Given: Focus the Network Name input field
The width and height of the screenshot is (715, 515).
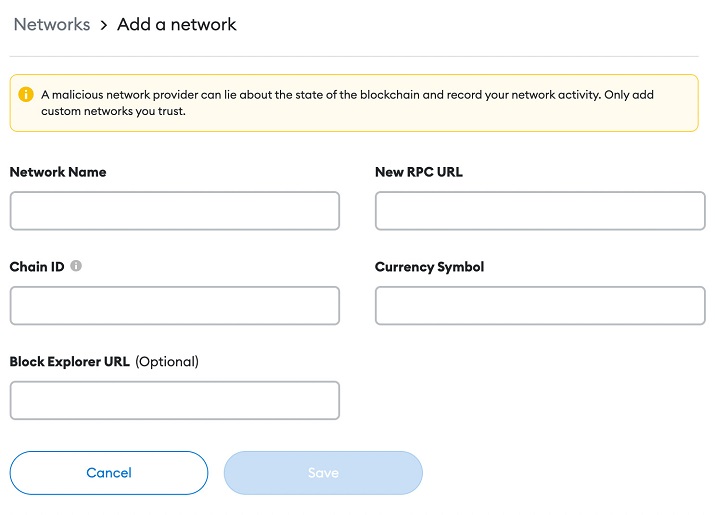Looking at the screenshot, I should 175,211.
